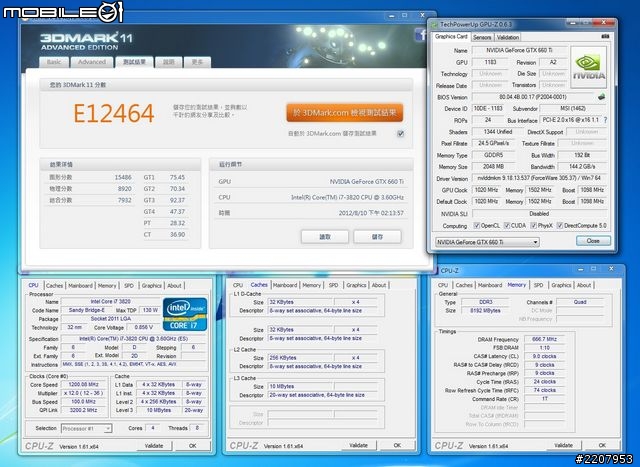Open the Processor #1 selection dropdown
This screenshot has height=467, width=640.
pyautogui.click(x=86, y=429)
